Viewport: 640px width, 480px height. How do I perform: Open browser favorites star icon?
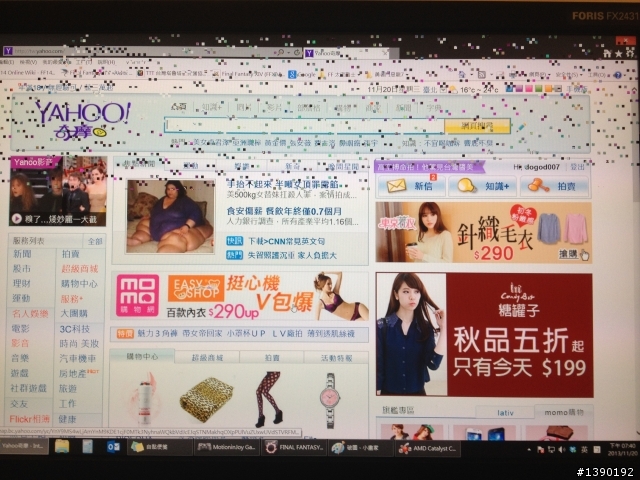point(619,53)
